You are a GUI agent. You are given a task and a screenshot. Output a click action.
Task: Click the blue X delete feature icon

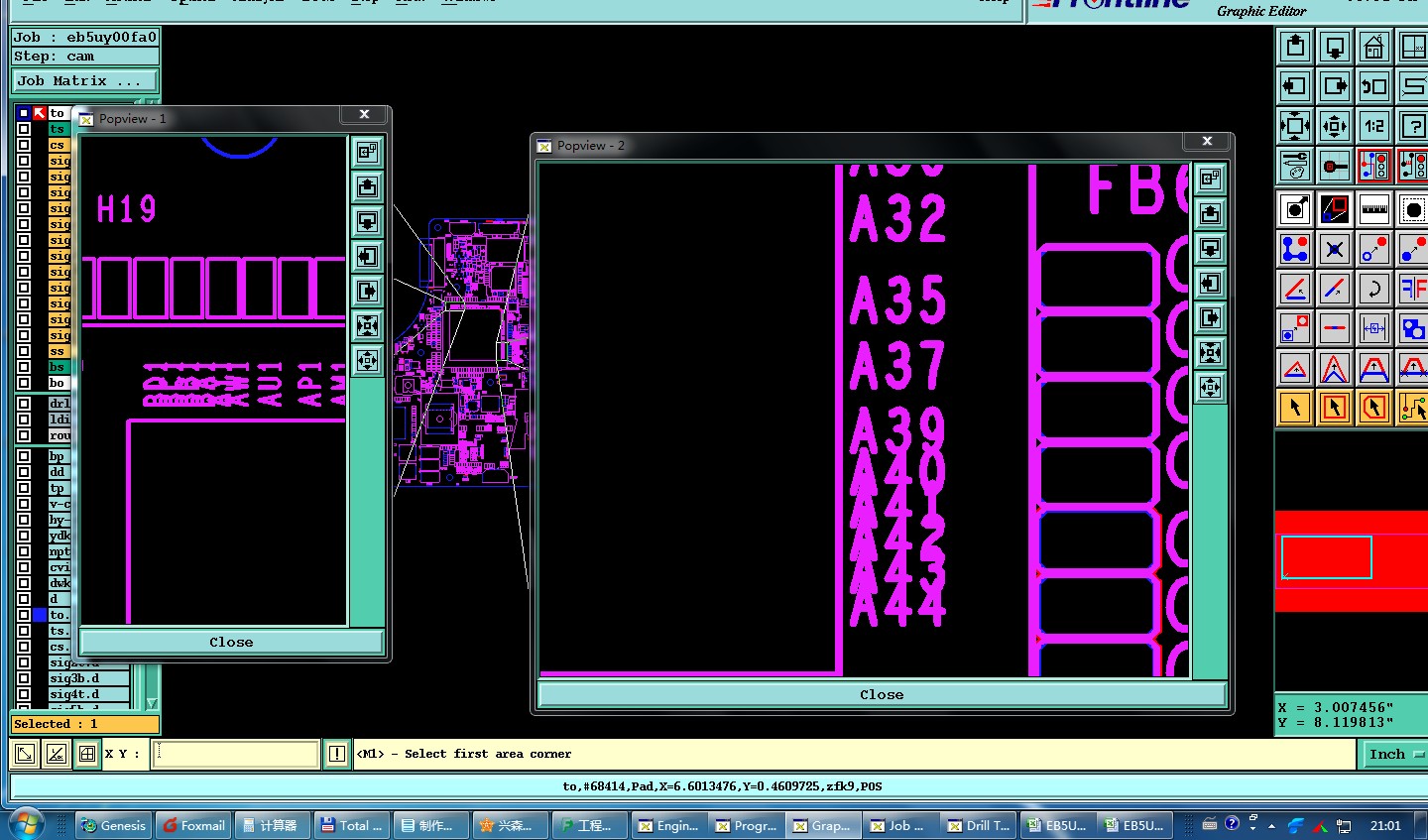point(1335,249)
